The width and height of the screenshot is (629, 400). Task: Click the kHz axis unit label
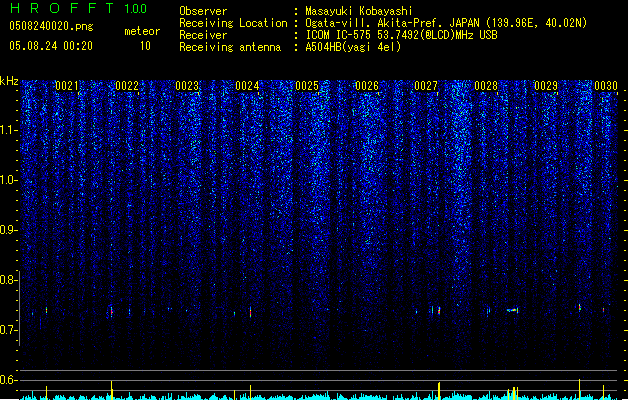click(x=9, y=81)
